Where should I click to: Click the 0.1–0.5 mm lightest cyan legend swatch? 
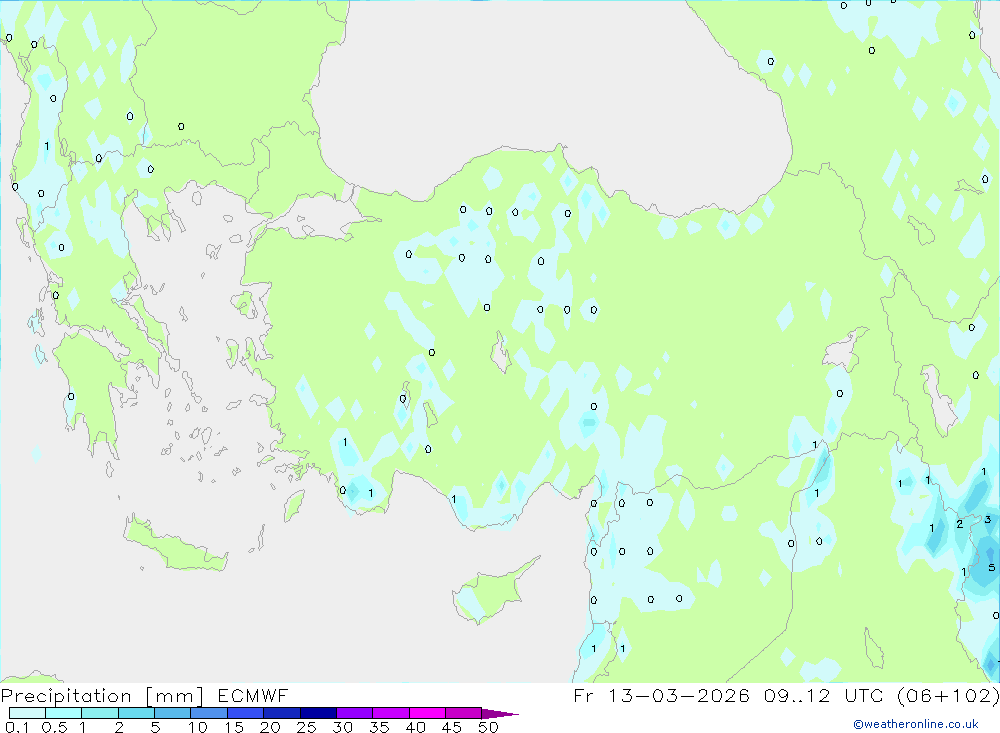pyautogui.click(x=27, y=713)
